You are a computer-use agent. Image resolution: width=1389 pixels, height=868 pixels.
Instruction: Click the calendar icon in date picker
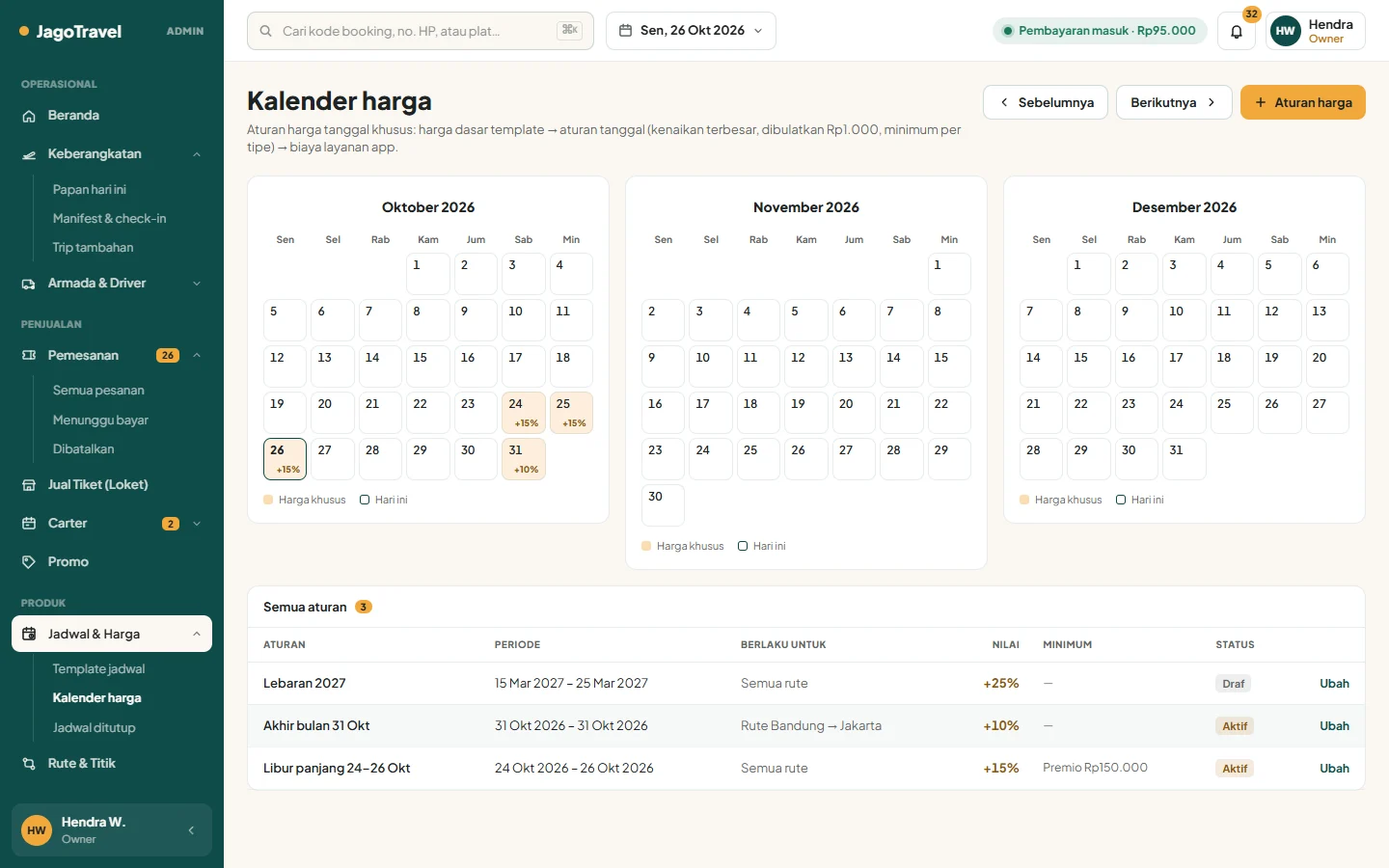[625, 31]
